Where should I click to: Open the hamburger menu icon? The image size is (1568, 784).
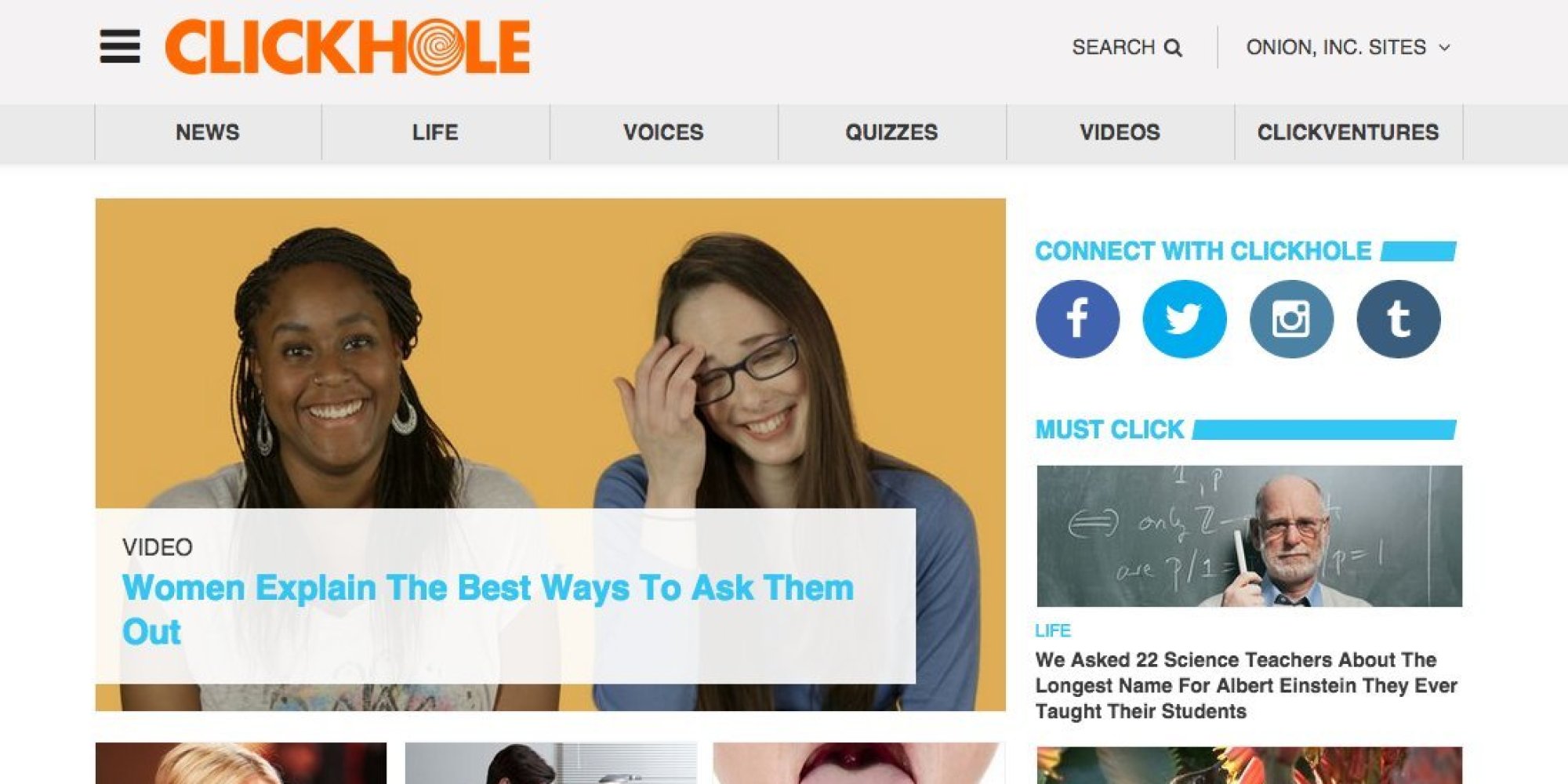click(x=120, y=47)
